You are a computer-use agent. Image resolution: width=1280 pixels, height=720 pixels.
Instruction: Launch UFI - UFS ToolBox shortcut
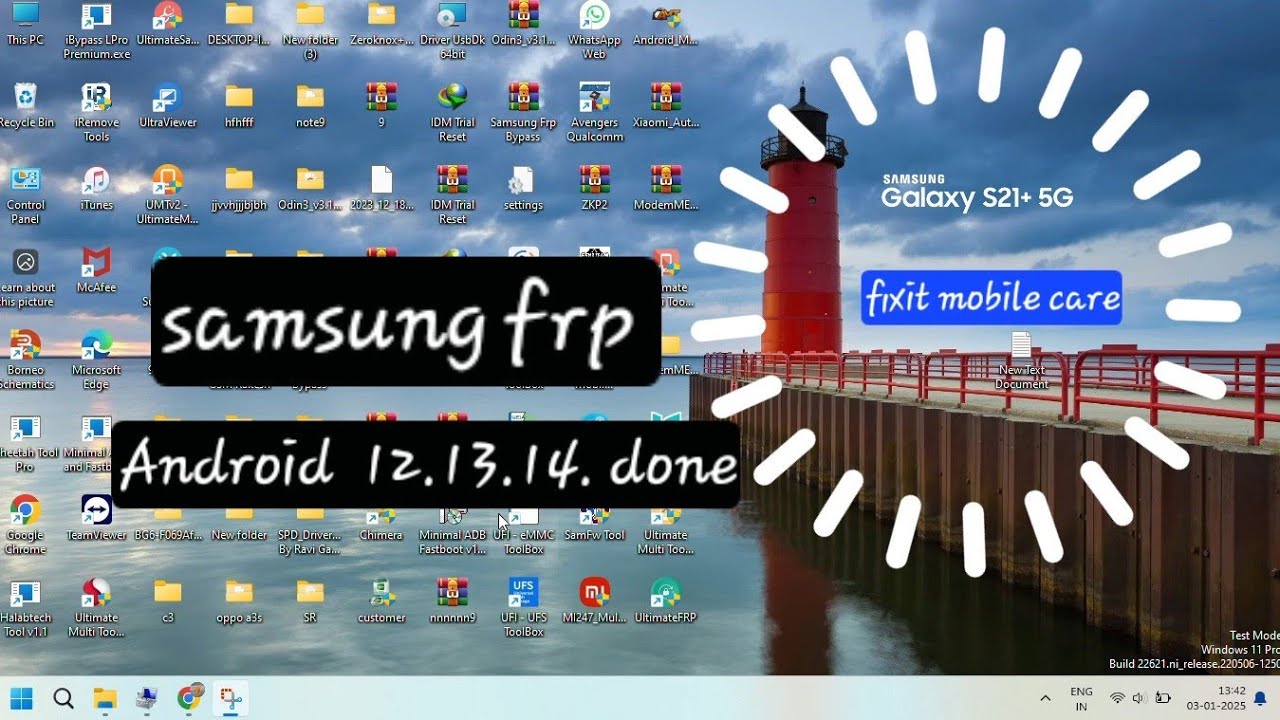(523, 607)
